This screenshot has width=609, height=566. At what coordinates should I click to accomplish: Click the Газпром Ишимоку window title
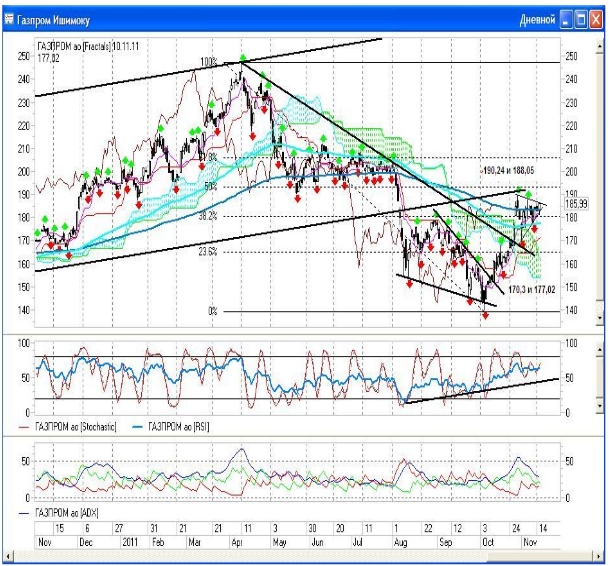[x=53, y=20]
